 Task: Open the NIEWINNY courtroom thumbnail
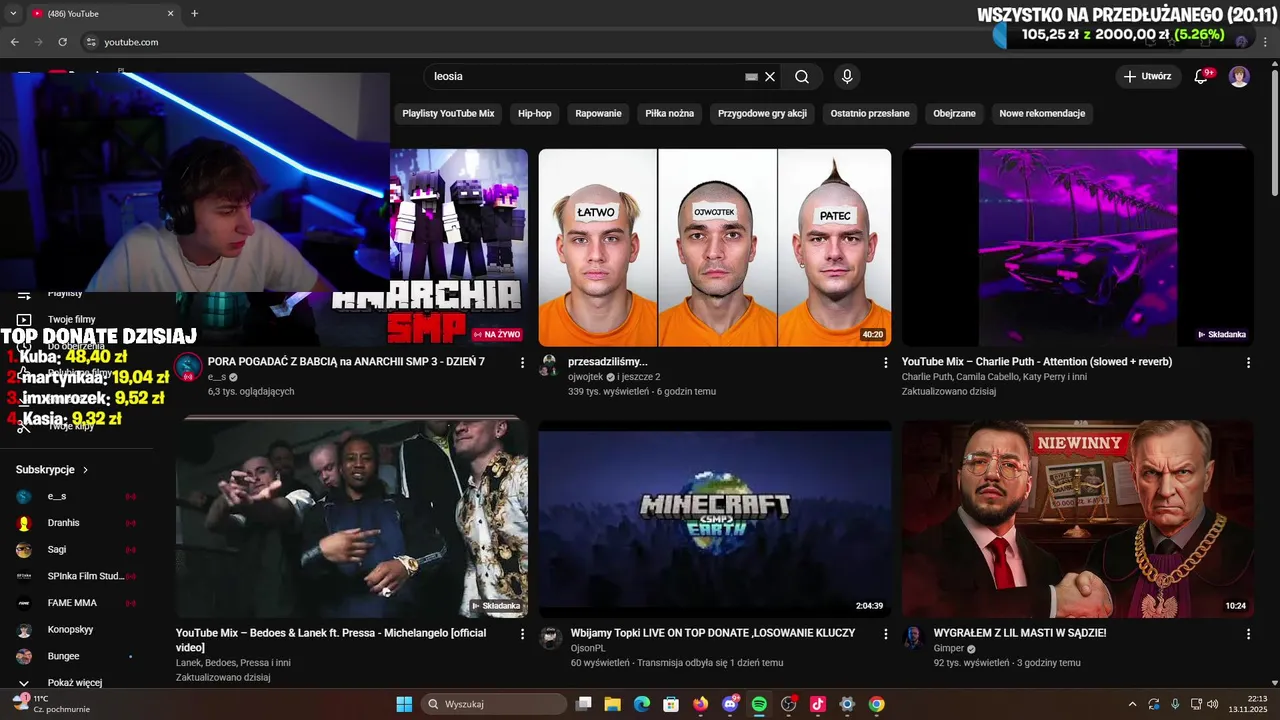pyautogui.click(x=1077, y=518)
